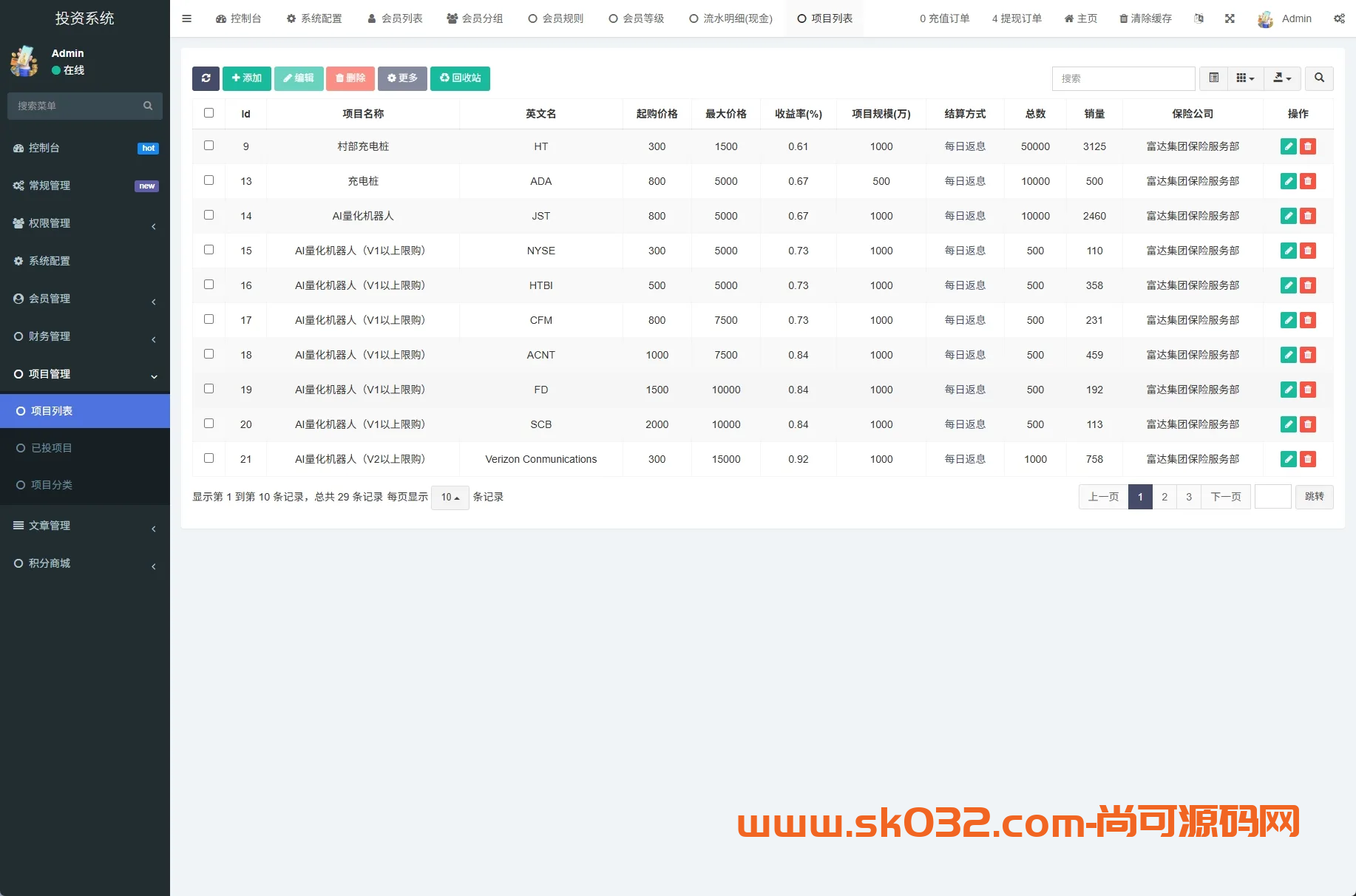The image size is (1356, 896).
Task: Check the checkbox for row id 14
Action: click(209, 214)
